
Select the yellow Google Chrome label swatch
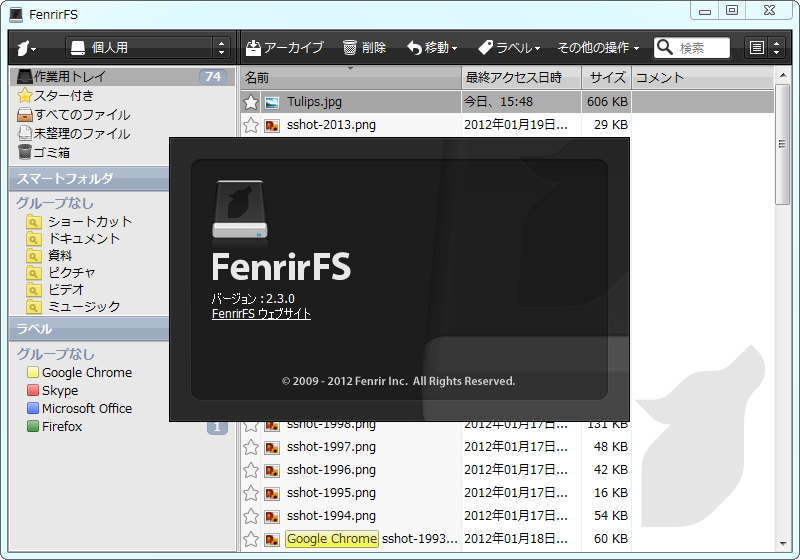[x=33, y=372]
